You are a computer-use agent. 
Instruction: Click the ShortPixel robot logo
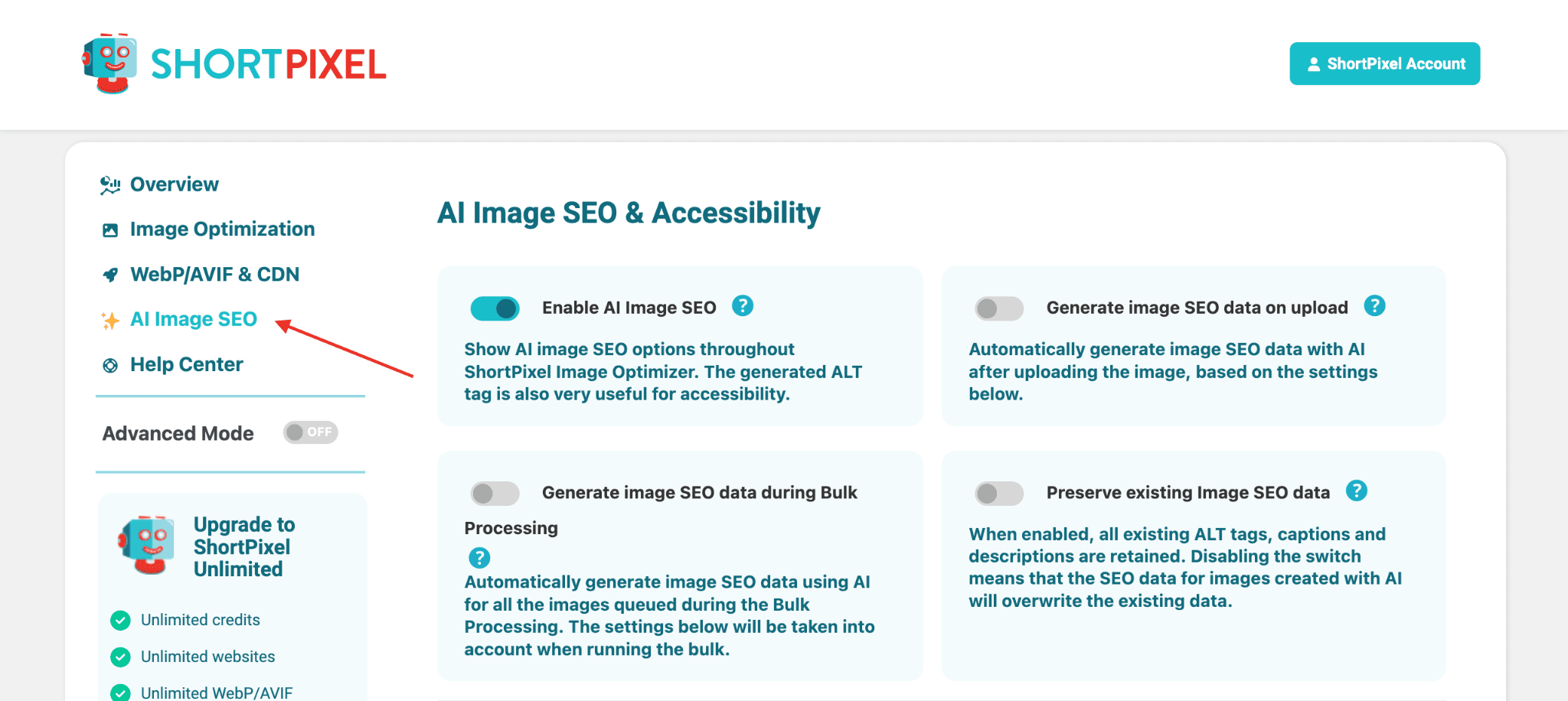pyautogui.click(x=111, y=64)
